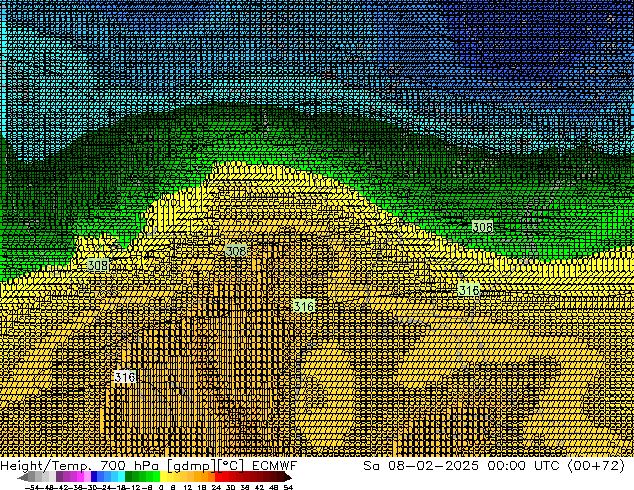Click the gray left arrow of the color scale
The height and width of the screenshot is (490, 634).
tap(23, 477)
